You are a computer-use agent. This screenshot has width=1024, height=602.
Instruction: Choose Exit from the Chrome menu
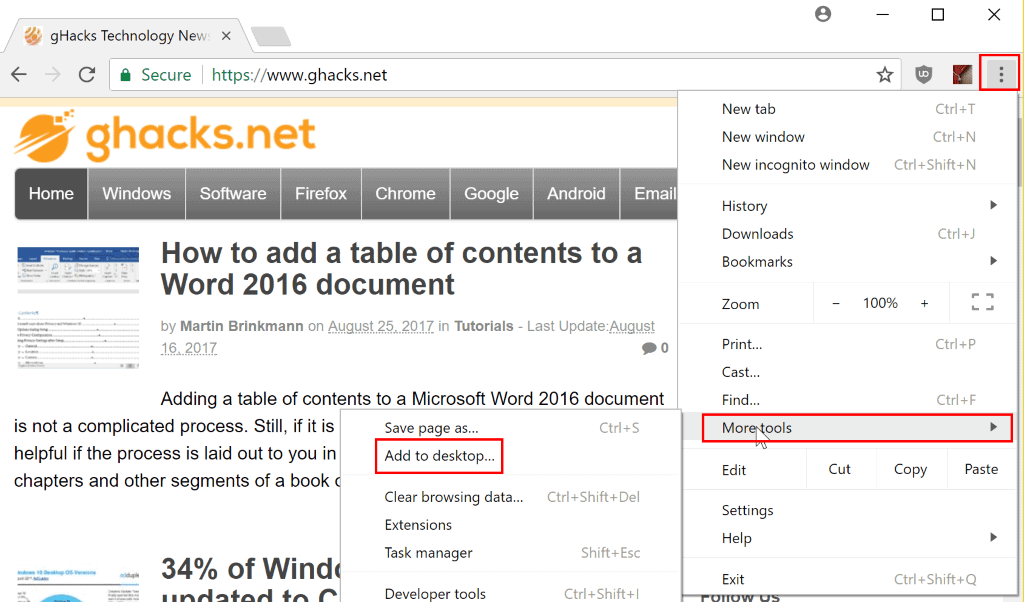847,579
